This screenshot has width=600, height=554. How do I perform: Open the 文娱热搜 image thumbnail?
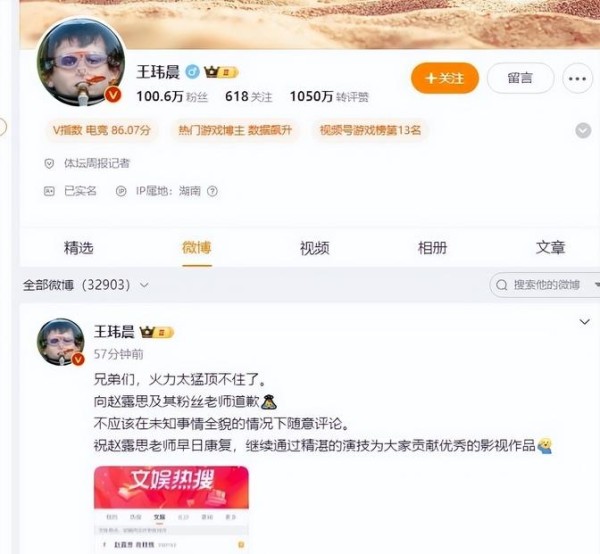tap(171, 510)
